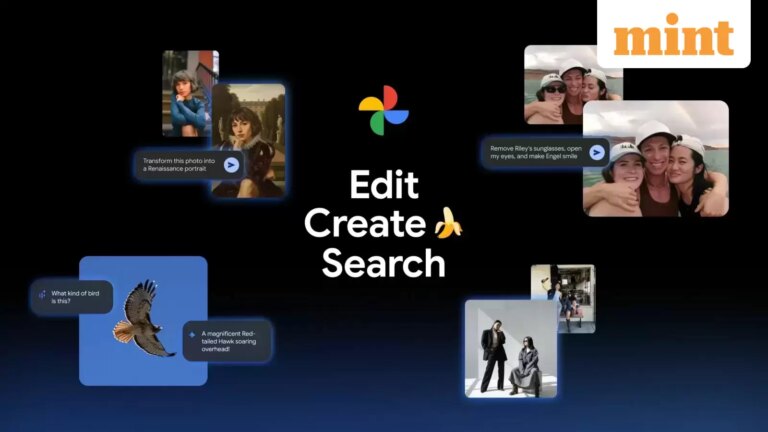The height and width of the screenshot is (432, 768).
Task: Send the Remove Riley's sunglasses prompt arrow
Action: point(597,152)
